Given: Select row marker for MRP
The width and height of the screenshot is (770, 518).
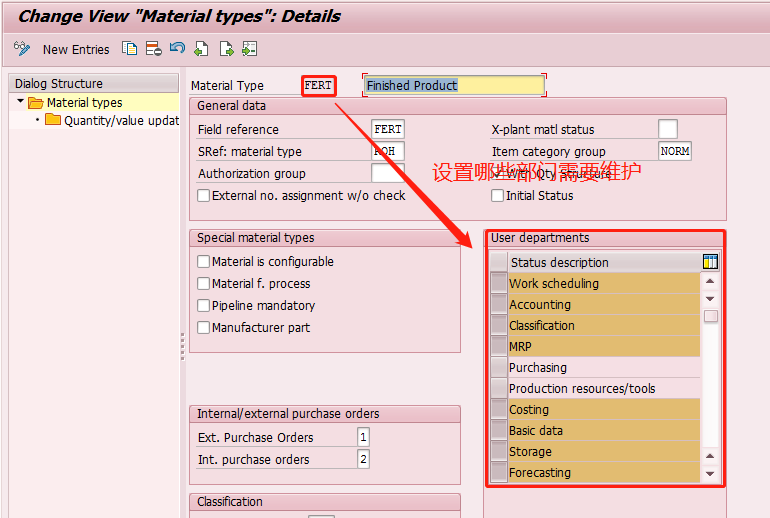Looking at the screenshot, I should click(x=499, y=347).
